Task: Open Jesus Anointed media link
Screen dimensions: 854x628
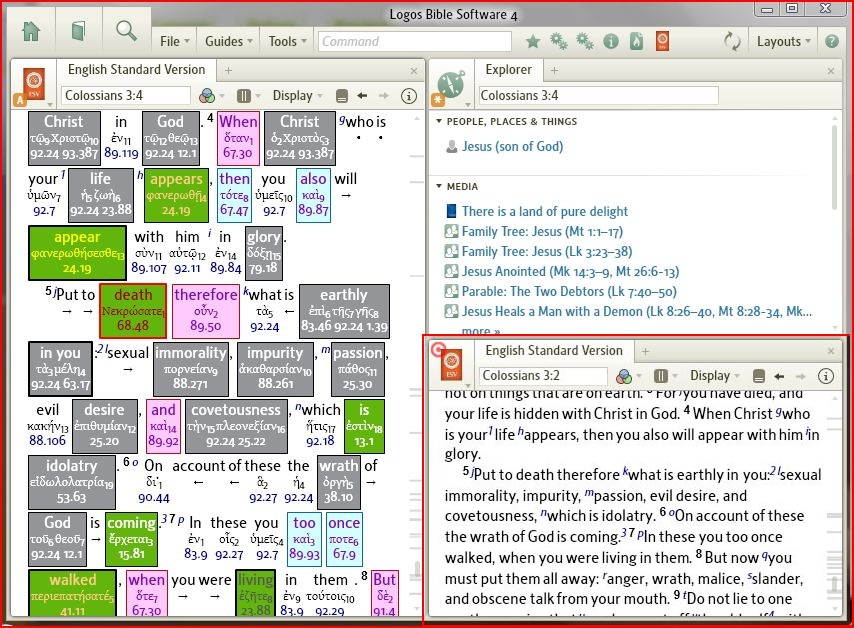Action: pyautogui.click(x=570, y=271)
